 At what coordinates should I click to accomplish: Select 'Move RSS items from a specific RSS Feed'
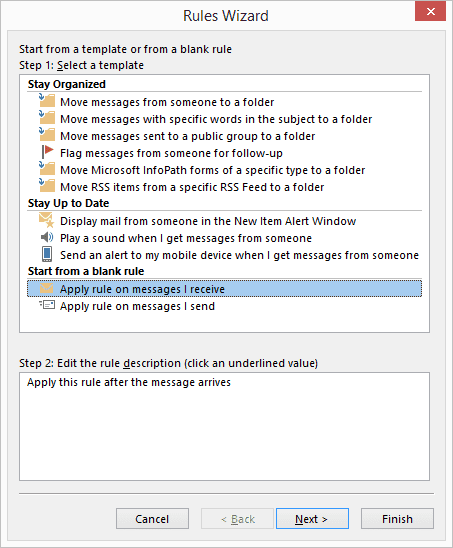pyautogui.click(x=192, y=187)
